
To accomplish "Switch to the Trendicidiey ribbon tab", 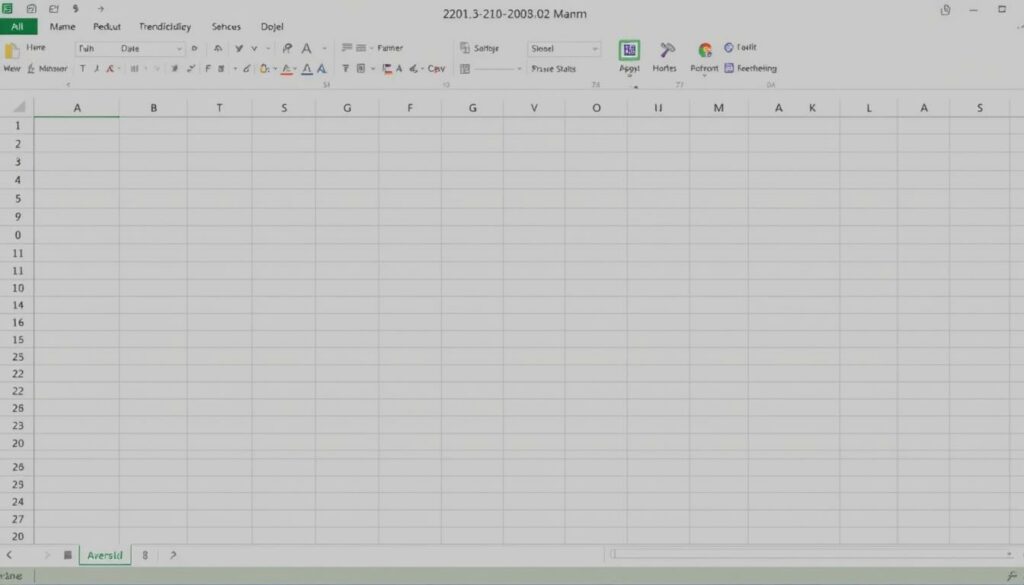I will (x=165, y=27).
